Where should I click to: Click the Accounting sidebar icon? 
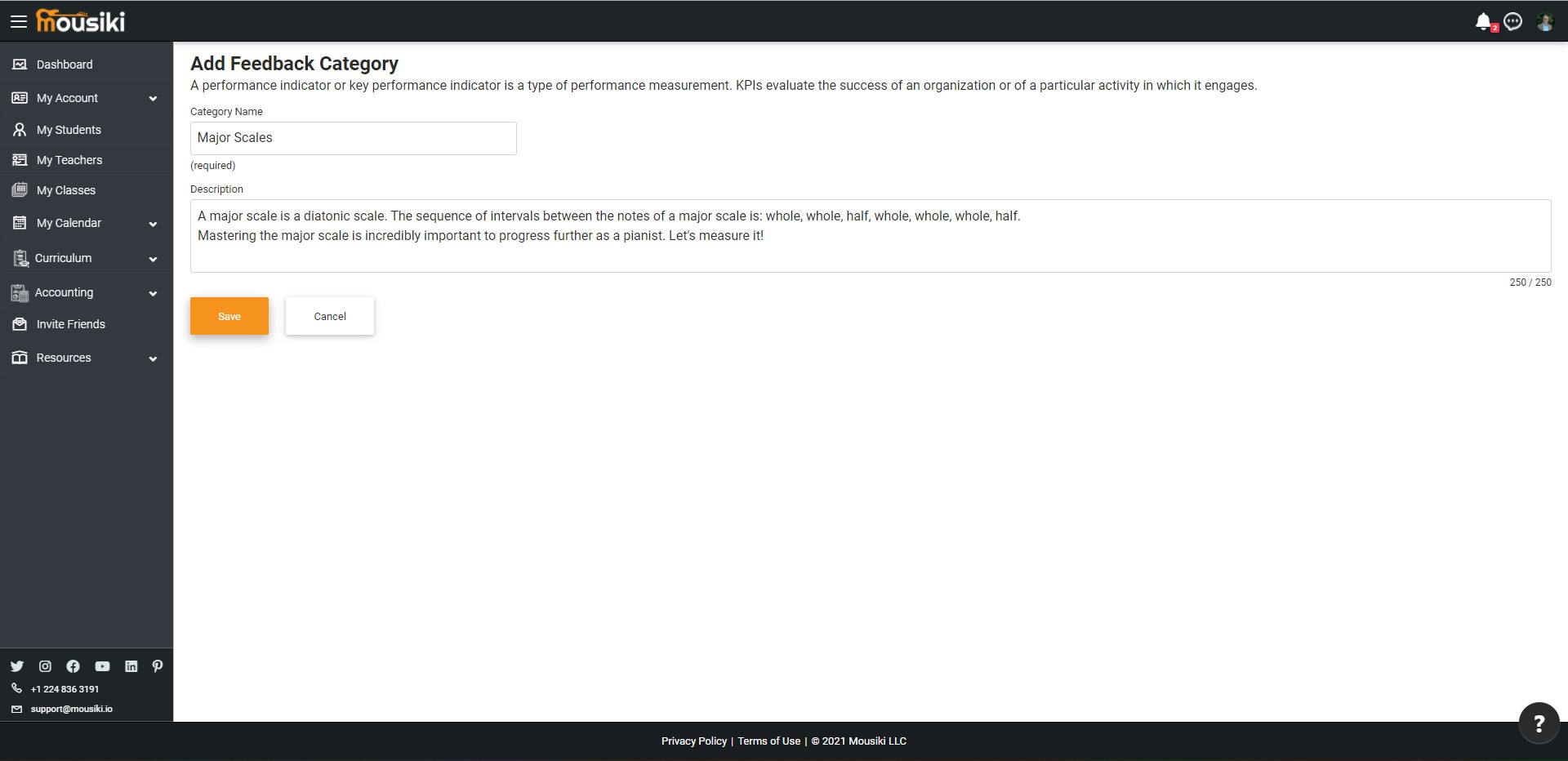point(20,292)
